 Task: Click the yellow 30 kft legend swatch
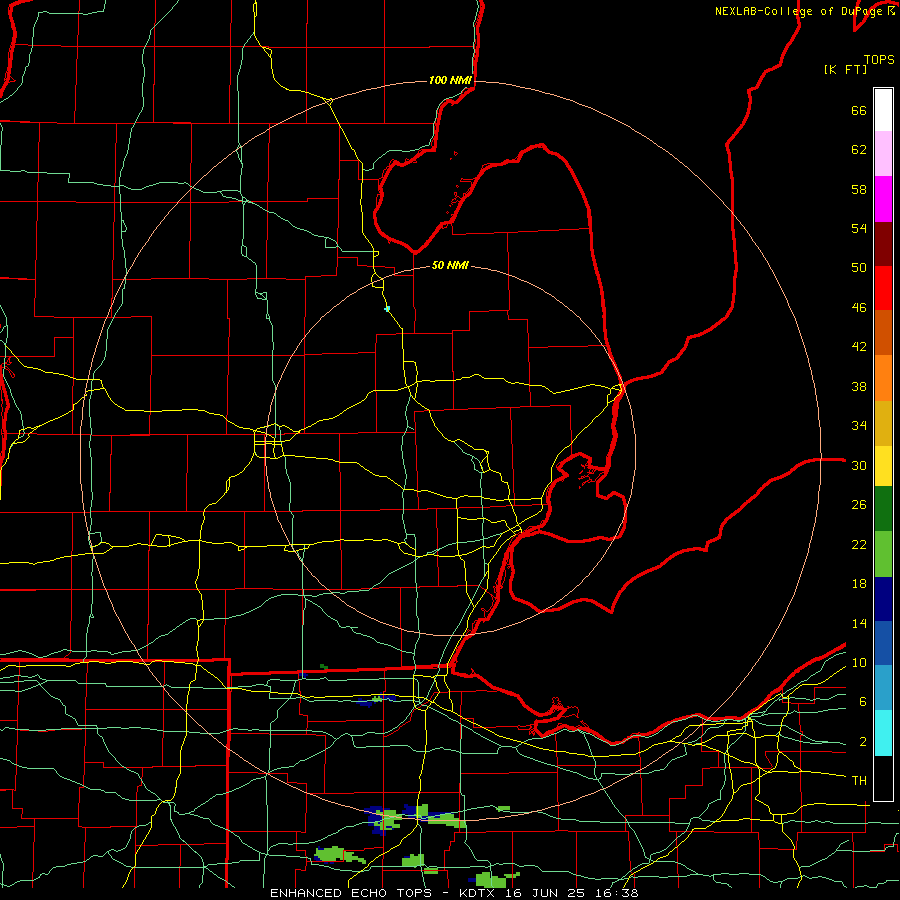tap(883, 466)
